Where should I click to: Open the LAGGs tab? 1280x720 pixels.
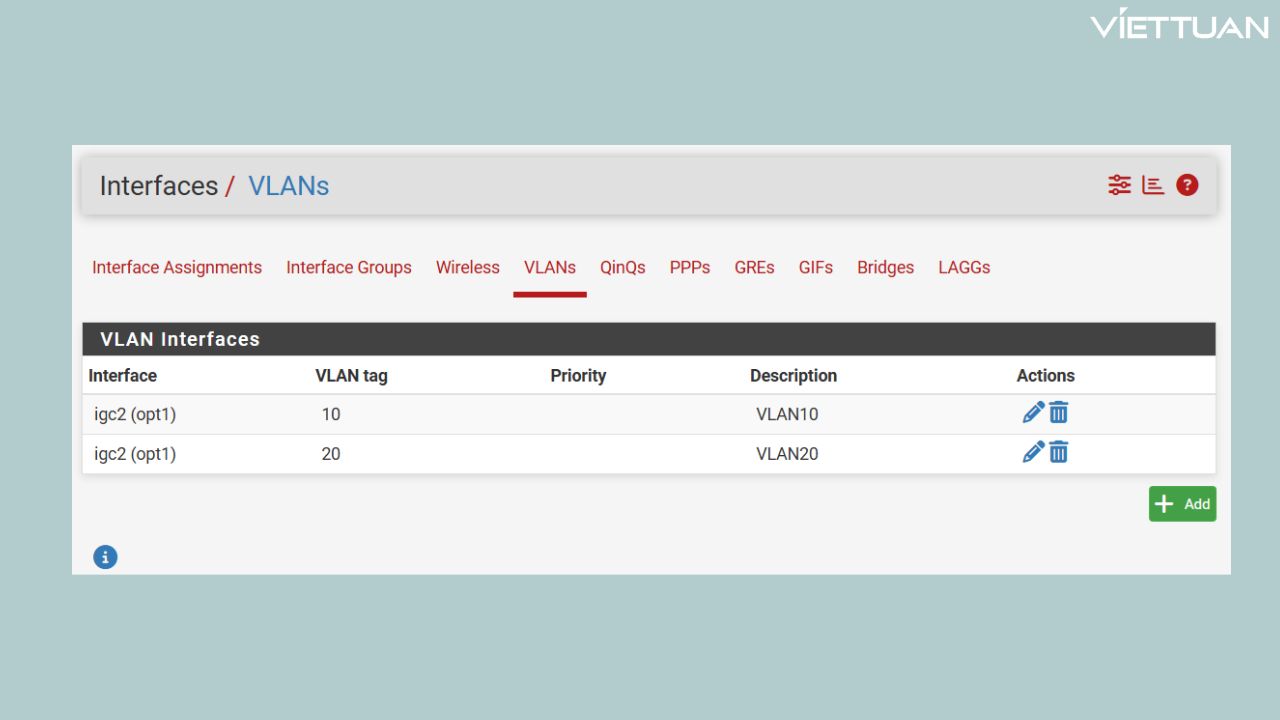(x=963, y=267)
